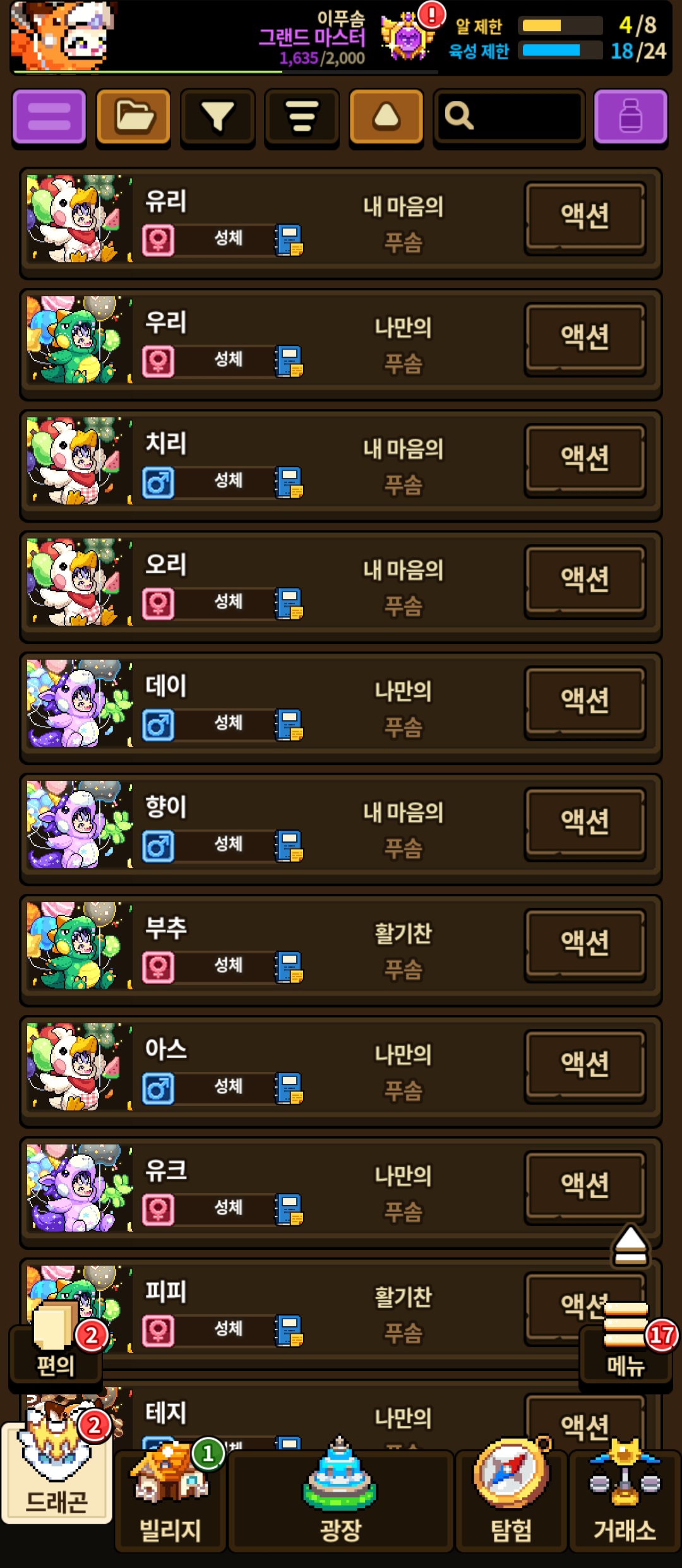Click the Grand Master badge with alert
Image resolution: width=682 pixels, height=1568 pixels.
pyautogui.click(x=410, y=35)
